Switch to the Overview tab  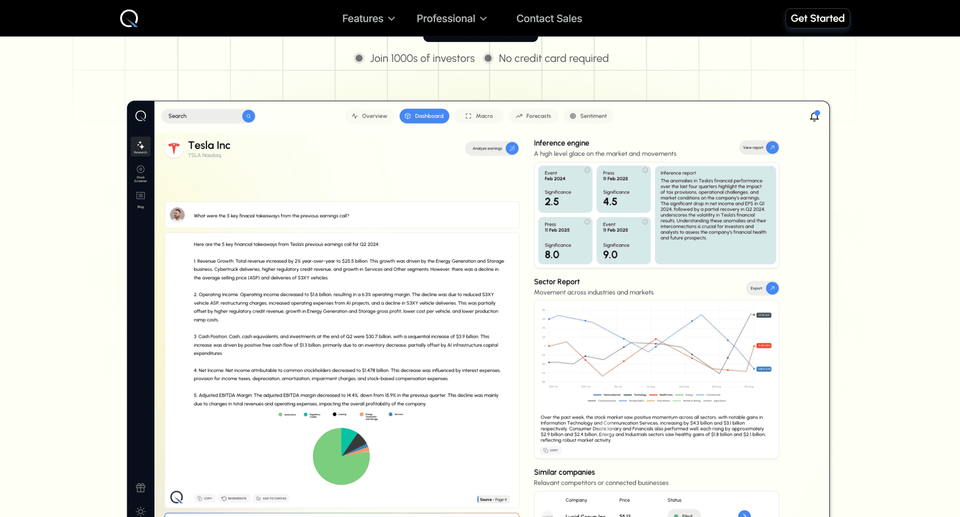[368, 116]
